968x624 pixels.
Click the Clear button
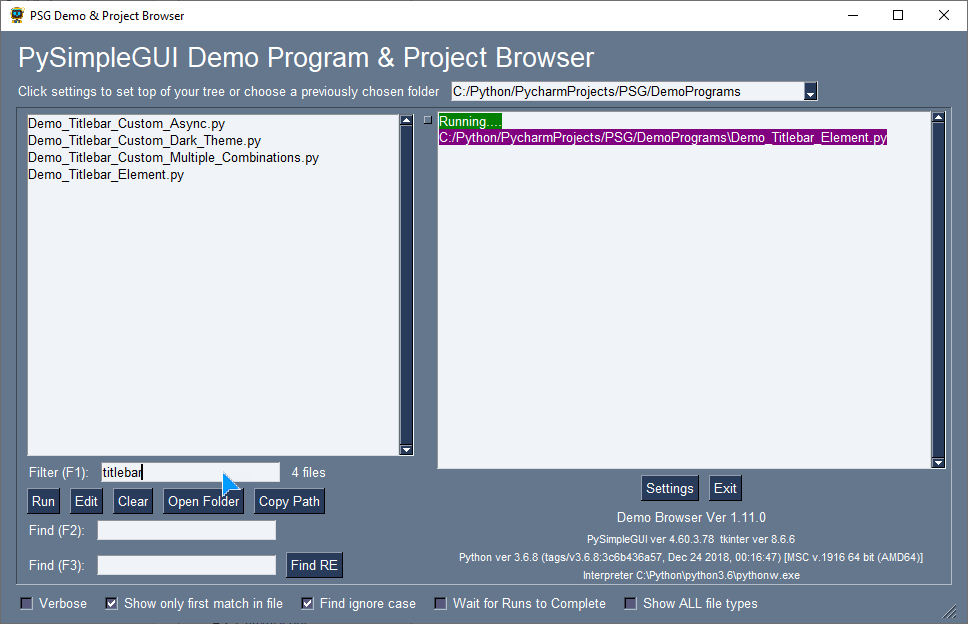[132, 501]
